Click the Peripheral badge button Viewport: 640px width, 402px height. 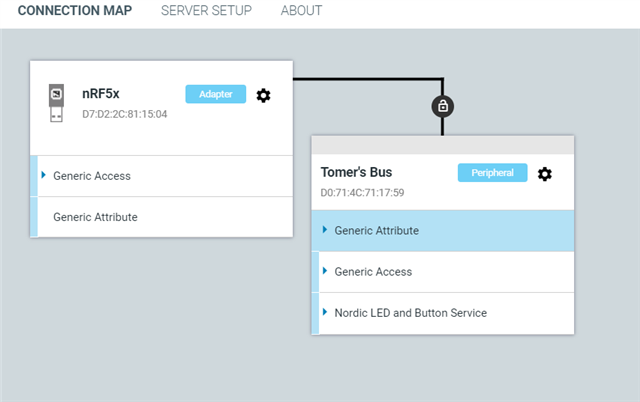coord(492,173)
